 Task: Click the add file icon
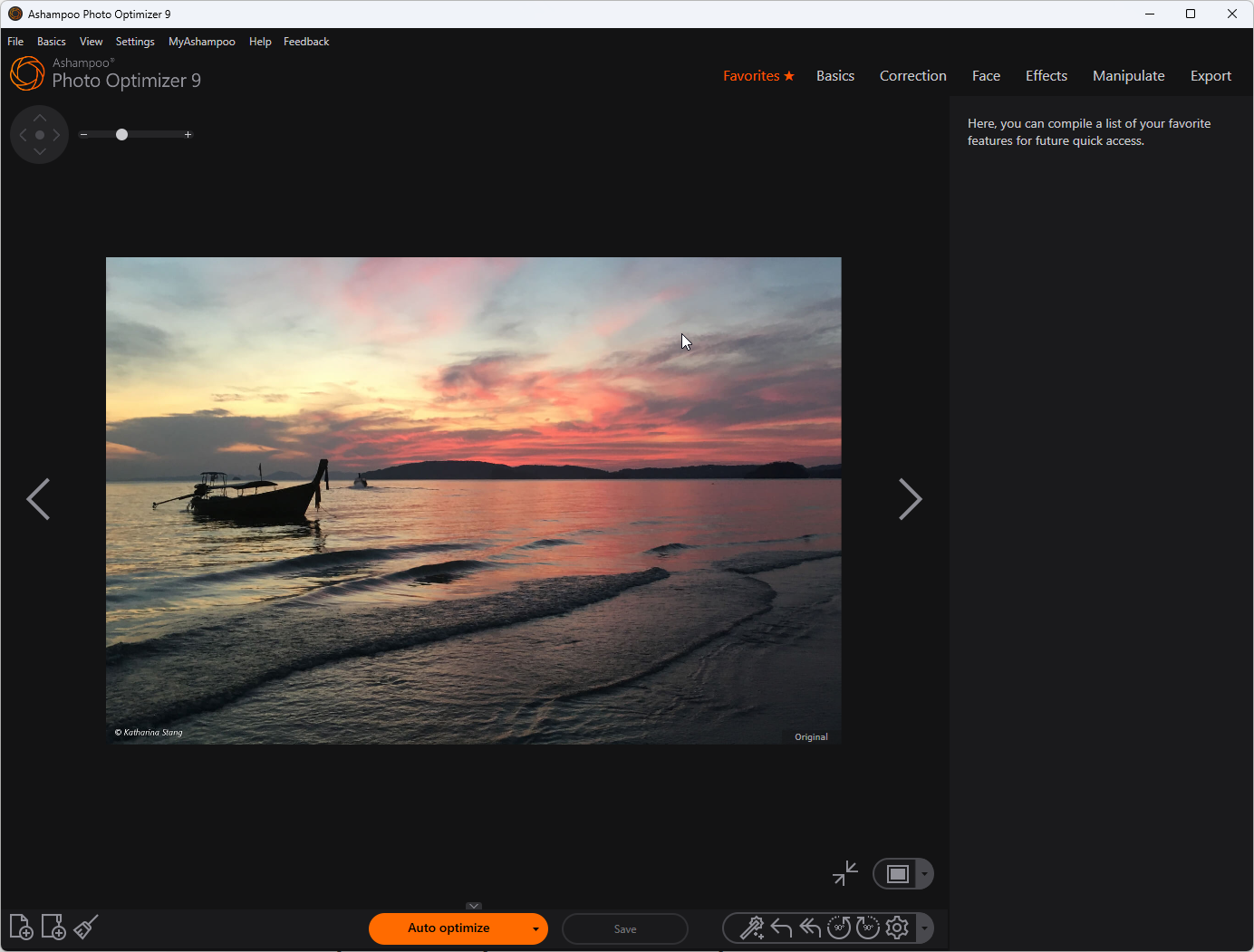[x=21, y=928]
